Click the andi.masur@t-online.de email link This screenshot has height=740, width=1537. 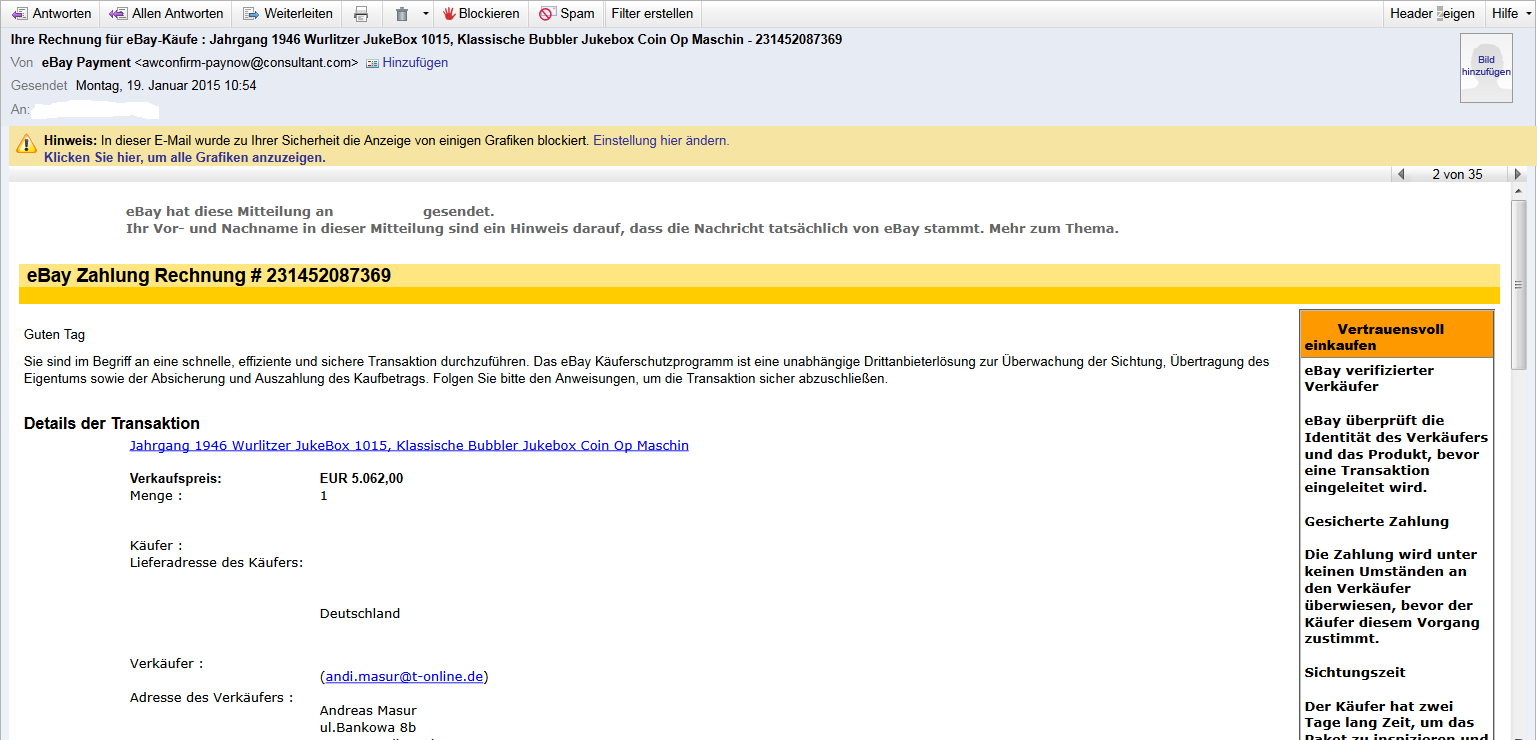405,677
